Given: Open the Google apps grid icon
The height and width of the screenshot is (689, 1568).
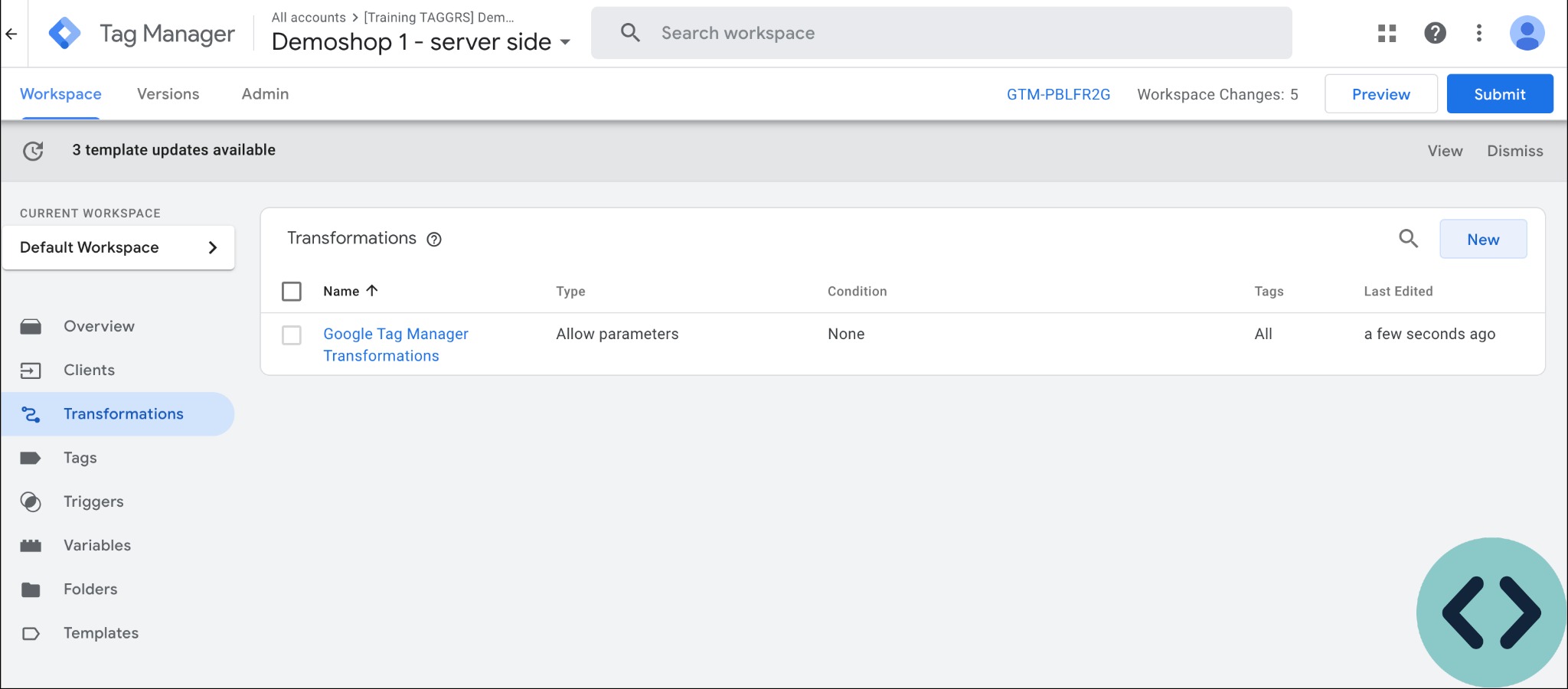Looking at the screenshot, I should 1387,33.
